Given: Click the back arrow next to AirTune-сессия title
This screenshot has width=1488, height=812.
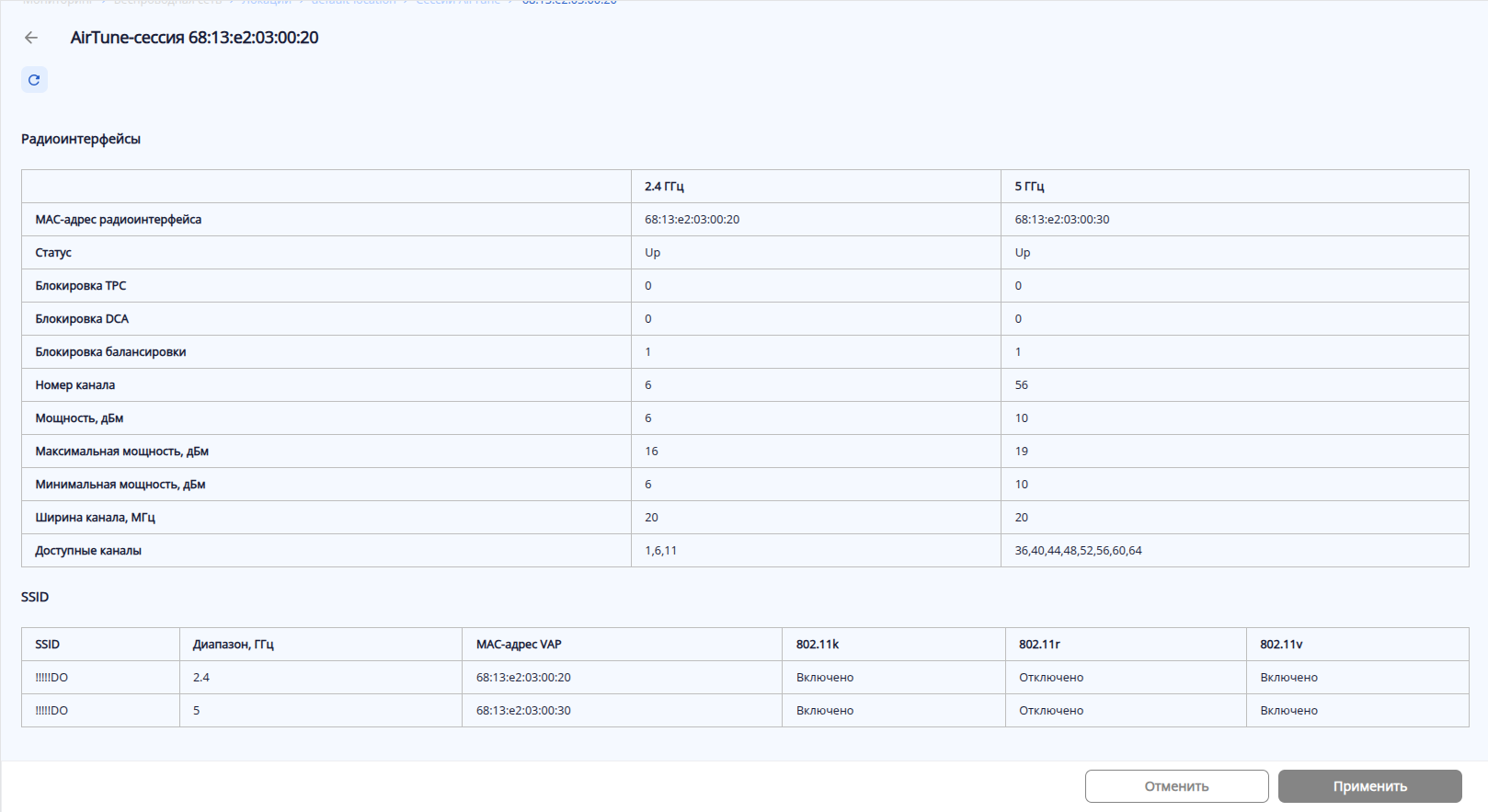Looking at the screenshot, I should 31,38.
